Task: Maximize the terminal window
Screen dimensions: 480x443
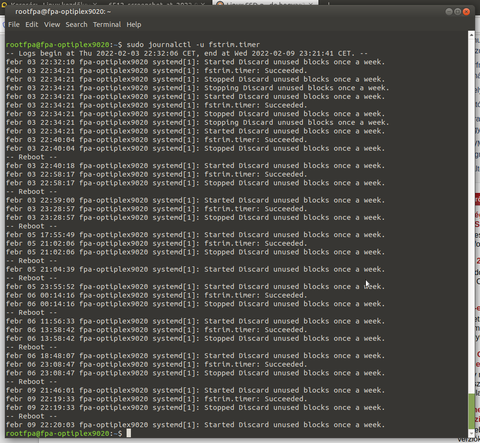Action: click(458, 12)
